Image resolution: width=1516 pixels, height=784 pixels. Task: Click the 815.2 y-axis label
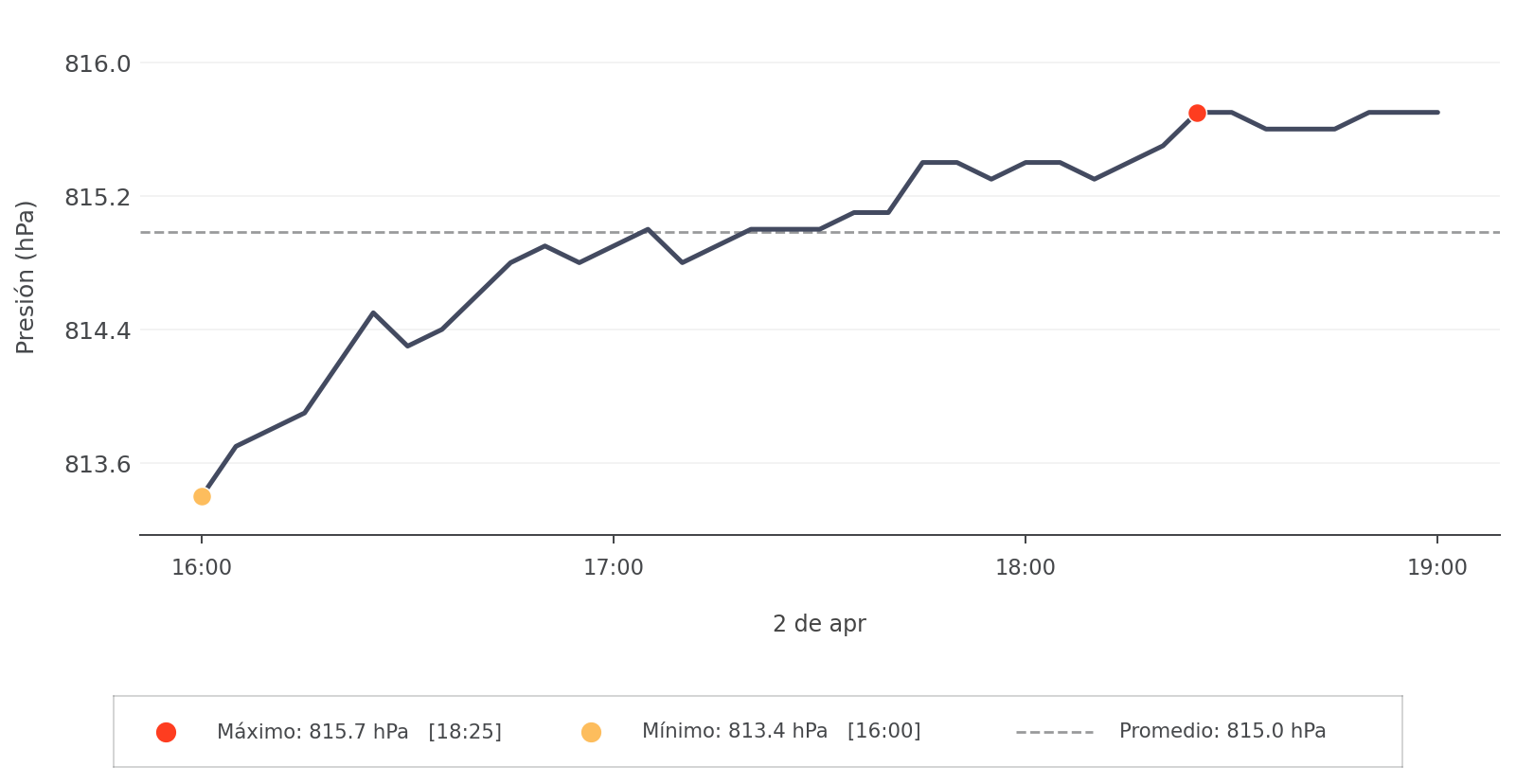coord(98,198)
